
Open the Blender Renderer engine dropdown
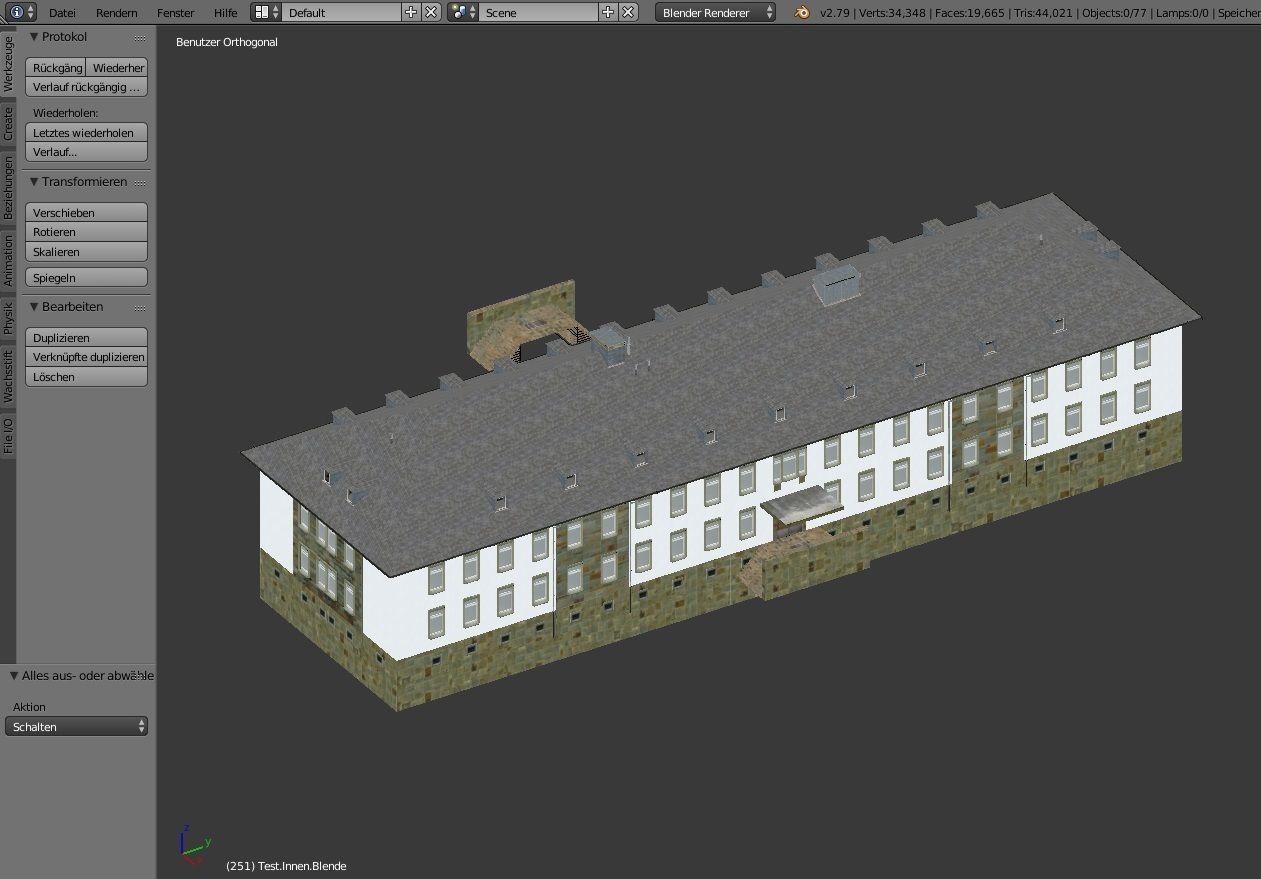point(714,13)
